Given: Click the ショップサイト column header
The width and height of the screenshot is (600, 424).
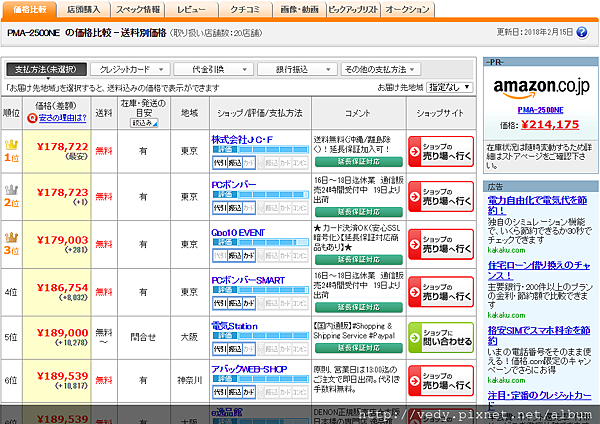Looking at the screenshot, I should point(440,113).
